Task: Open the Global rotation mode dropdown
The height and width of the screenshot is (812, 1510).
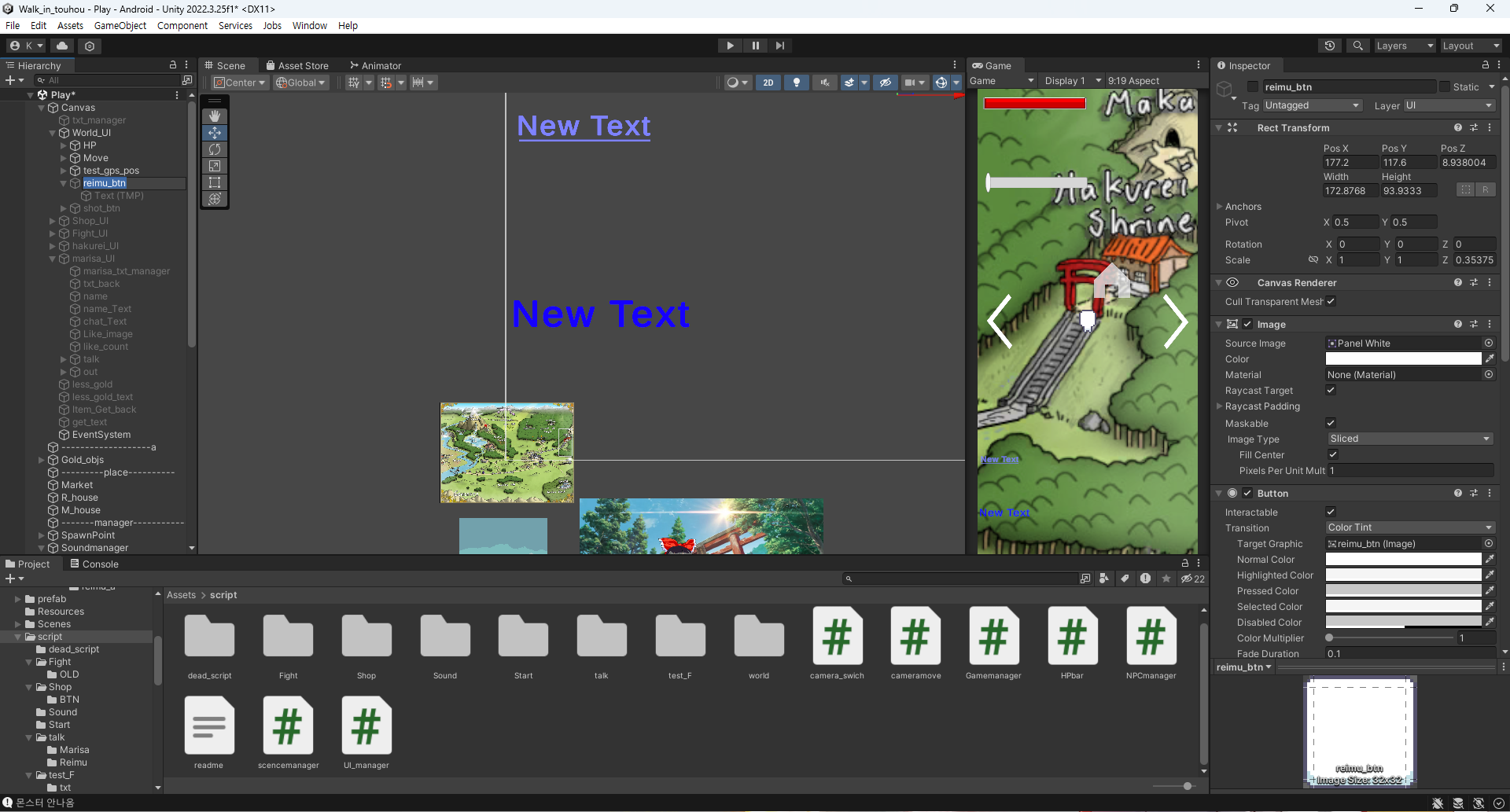Action: [300, 83]
